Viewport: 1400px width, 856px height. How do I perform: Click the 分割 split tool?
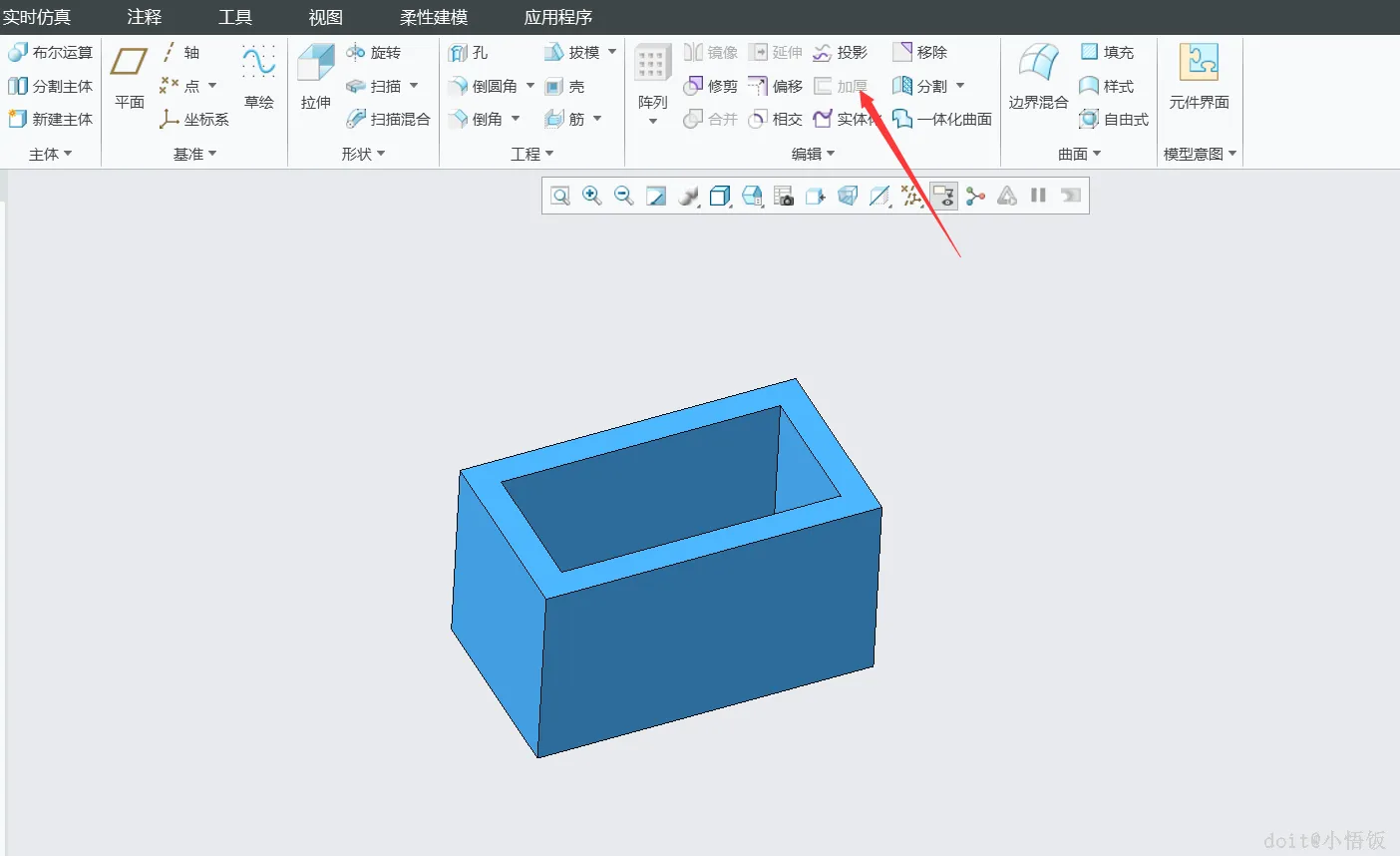pyautogui.click(x=920, y=86)
